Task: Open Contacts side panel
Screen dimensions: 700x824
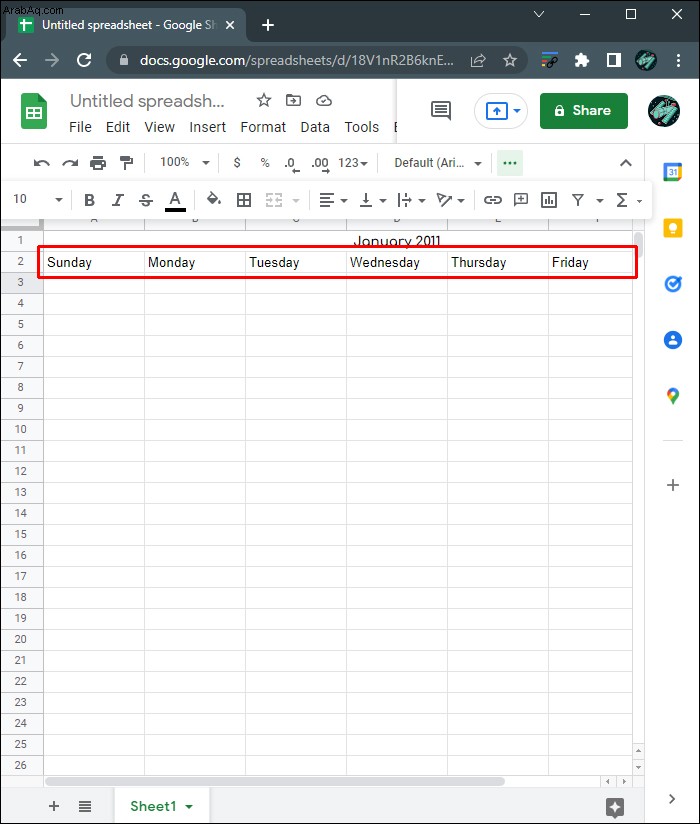Action: point(673,340)
